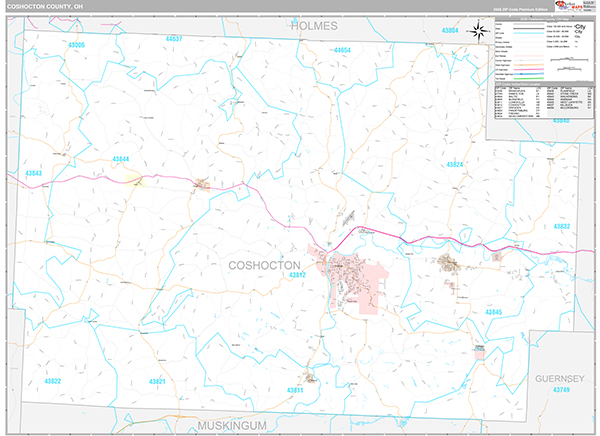The width and height of the screenshot is (600, 436).
Task: Click the yellow highlighted area near 43844
Action: 135,181
